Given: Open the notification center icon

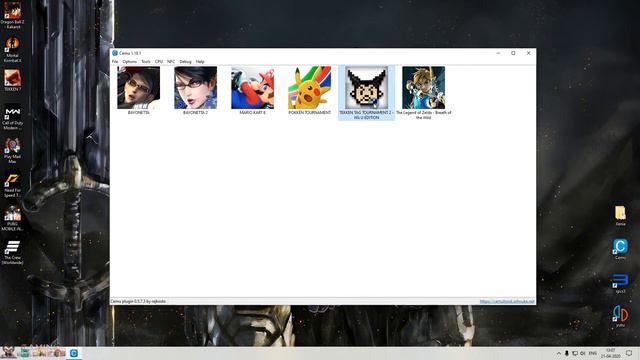Looking at the screenshot, I should (629, 353).
